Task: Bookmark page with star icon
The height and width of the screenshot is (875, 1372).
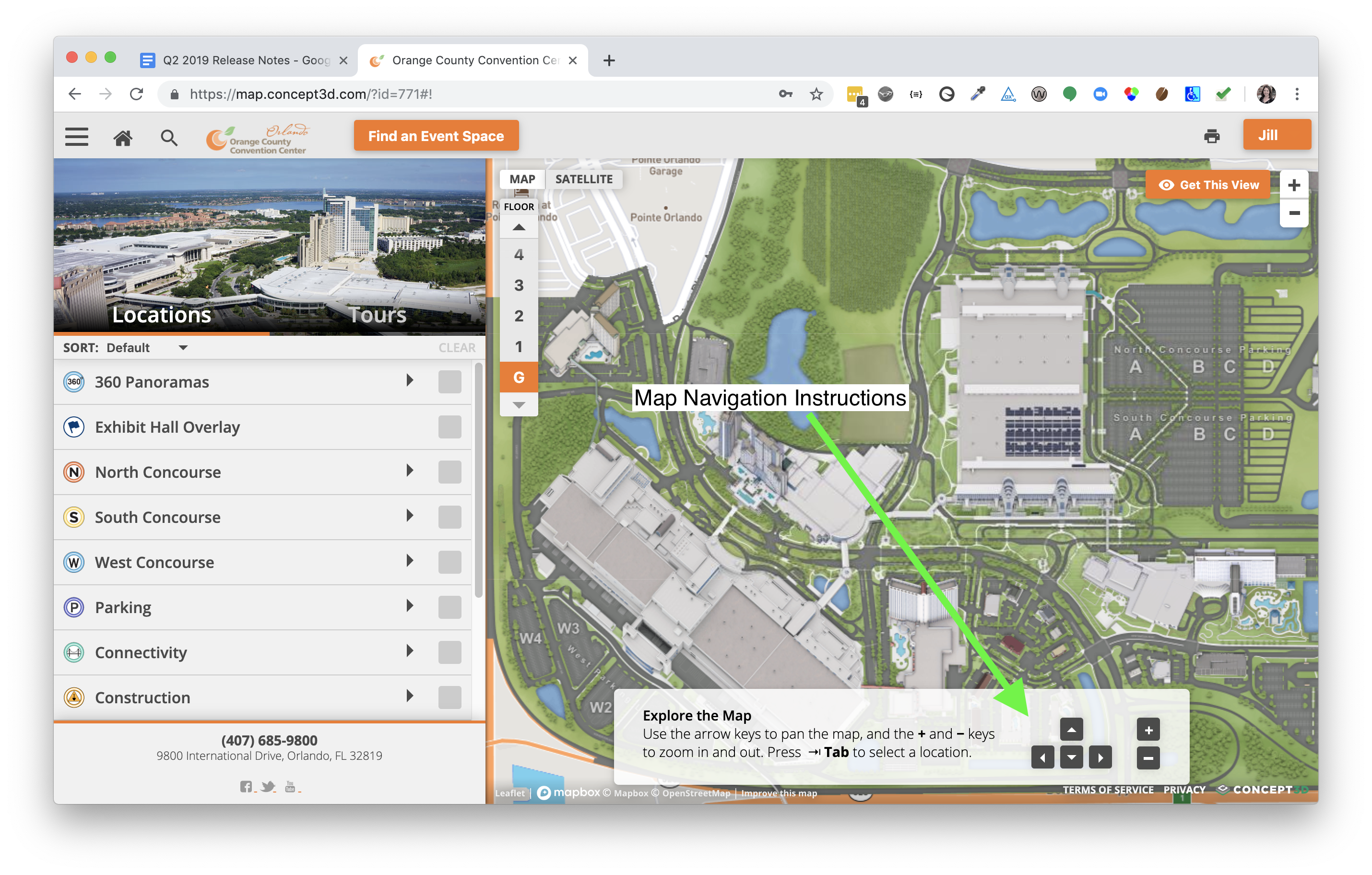Action: coord(816,94)
